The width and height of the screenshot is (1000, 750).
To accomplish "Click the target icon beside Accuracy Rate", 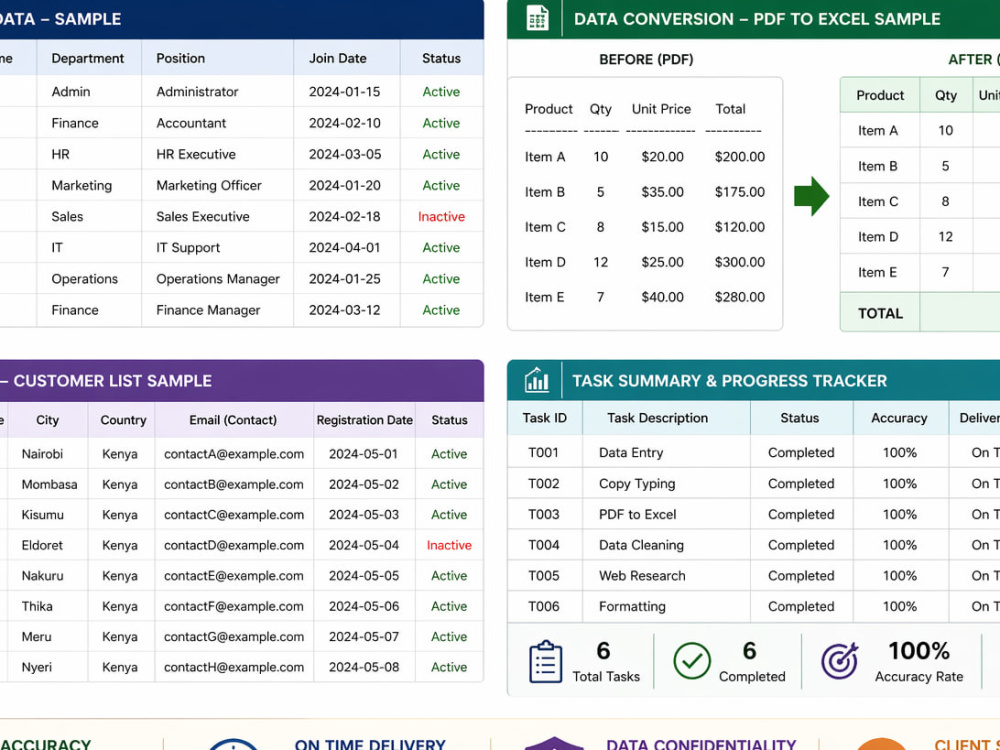I will tap(839, 661).
